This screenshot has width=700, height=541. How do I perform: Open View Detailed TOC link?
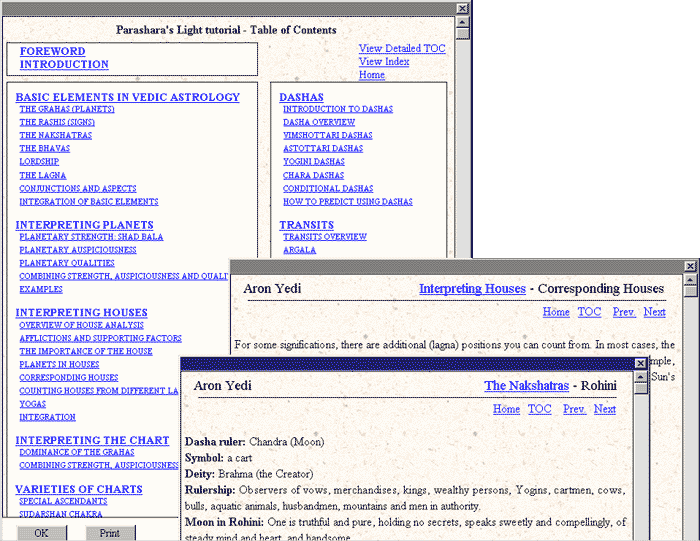402,48
